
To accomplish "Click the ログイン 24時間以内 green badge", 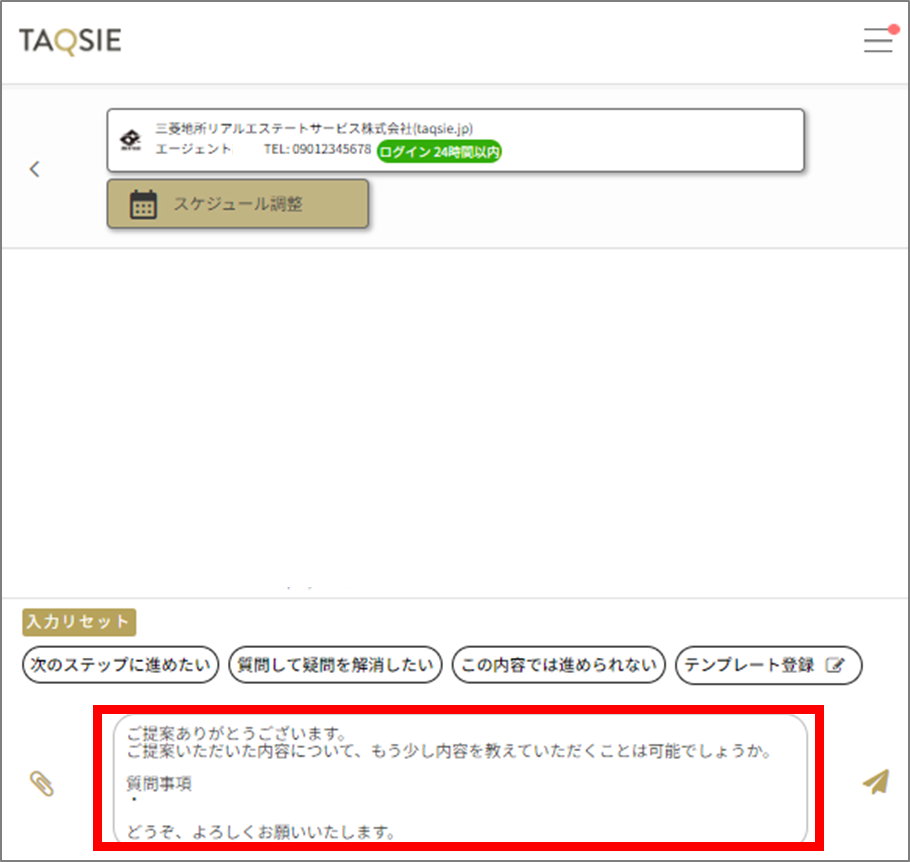I will click(439, 152).
